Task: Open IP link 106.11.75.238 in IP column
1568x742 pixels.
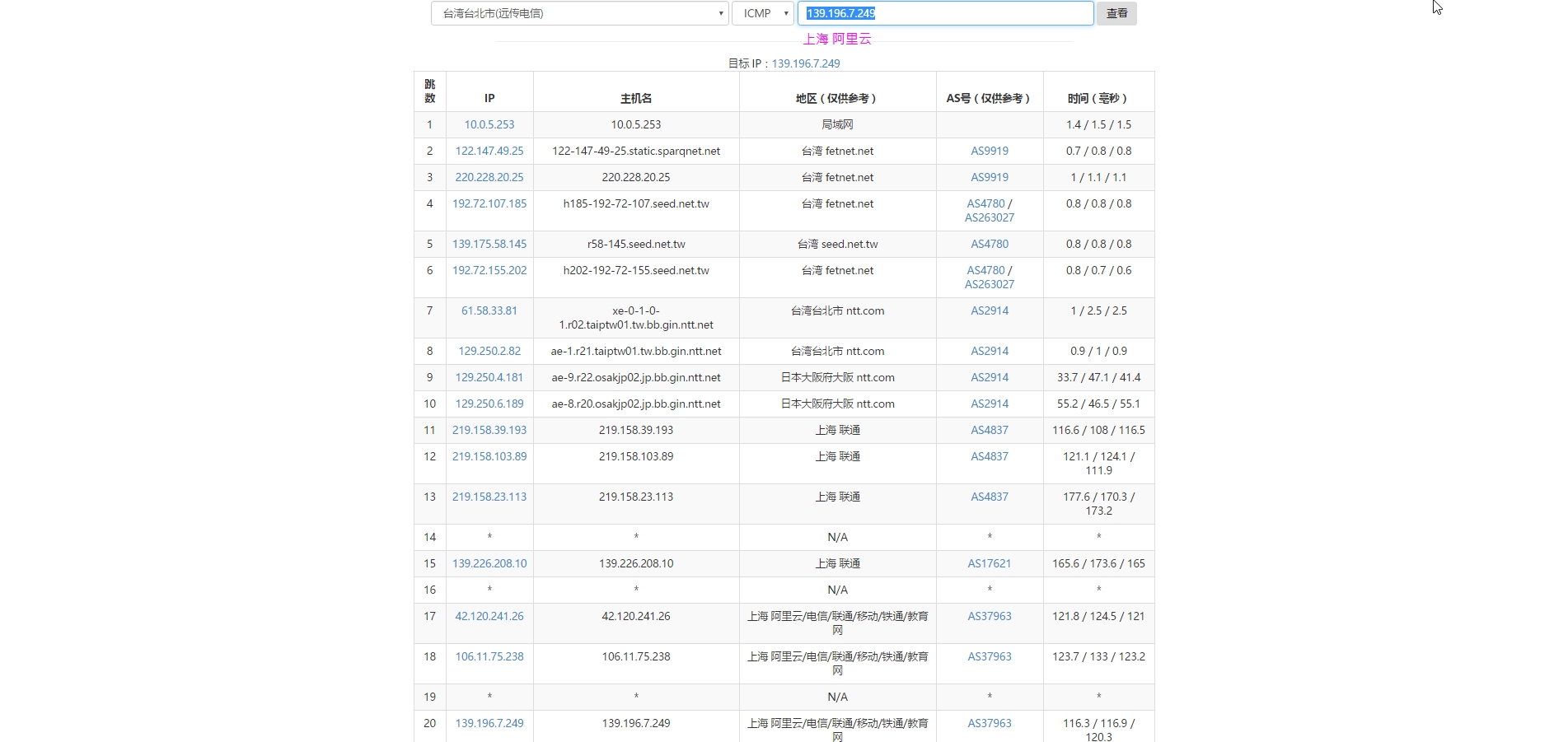Action: [x=489, y=656]
